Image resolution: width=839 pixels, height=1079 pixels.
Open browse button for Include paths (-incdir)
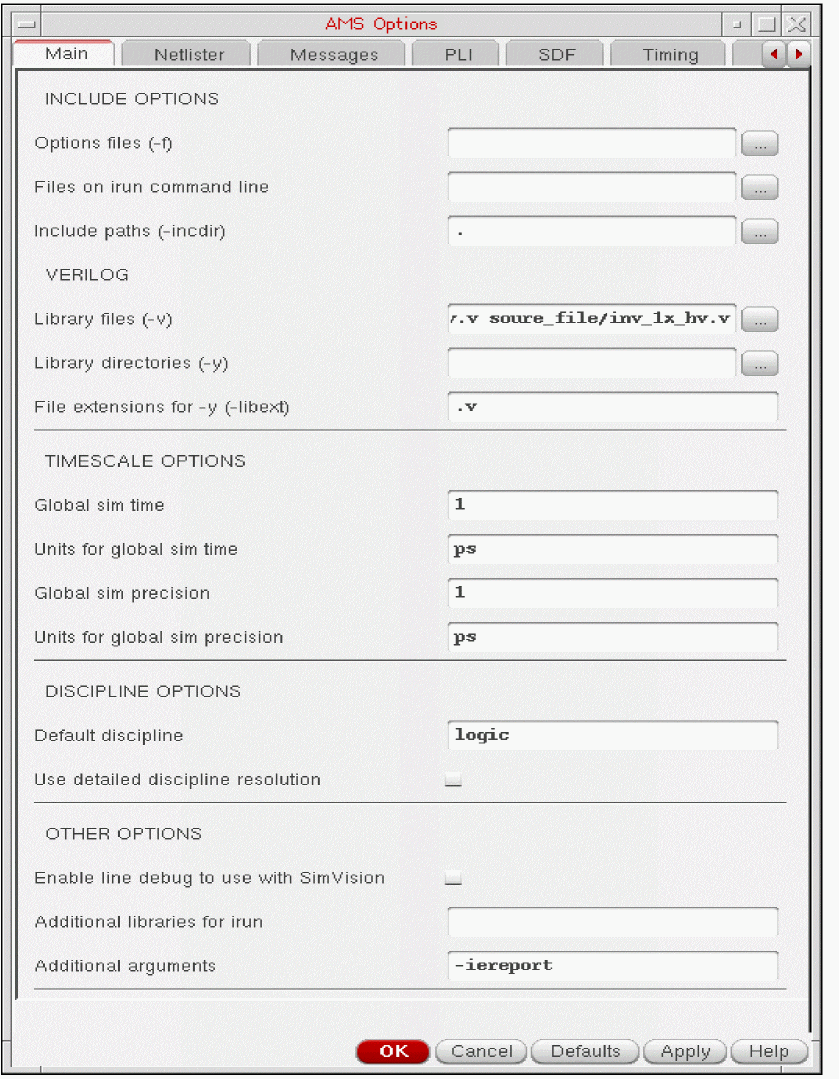pyautogui.click(x=760, y=232)
